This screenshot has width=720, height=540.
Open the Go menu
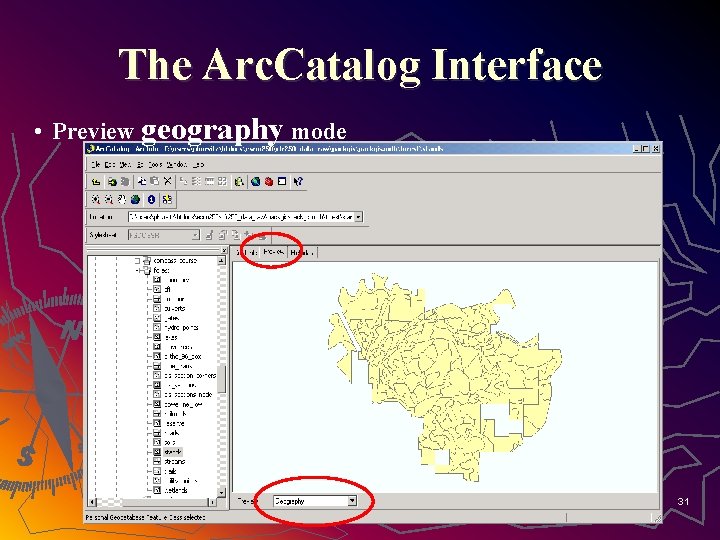140,164
